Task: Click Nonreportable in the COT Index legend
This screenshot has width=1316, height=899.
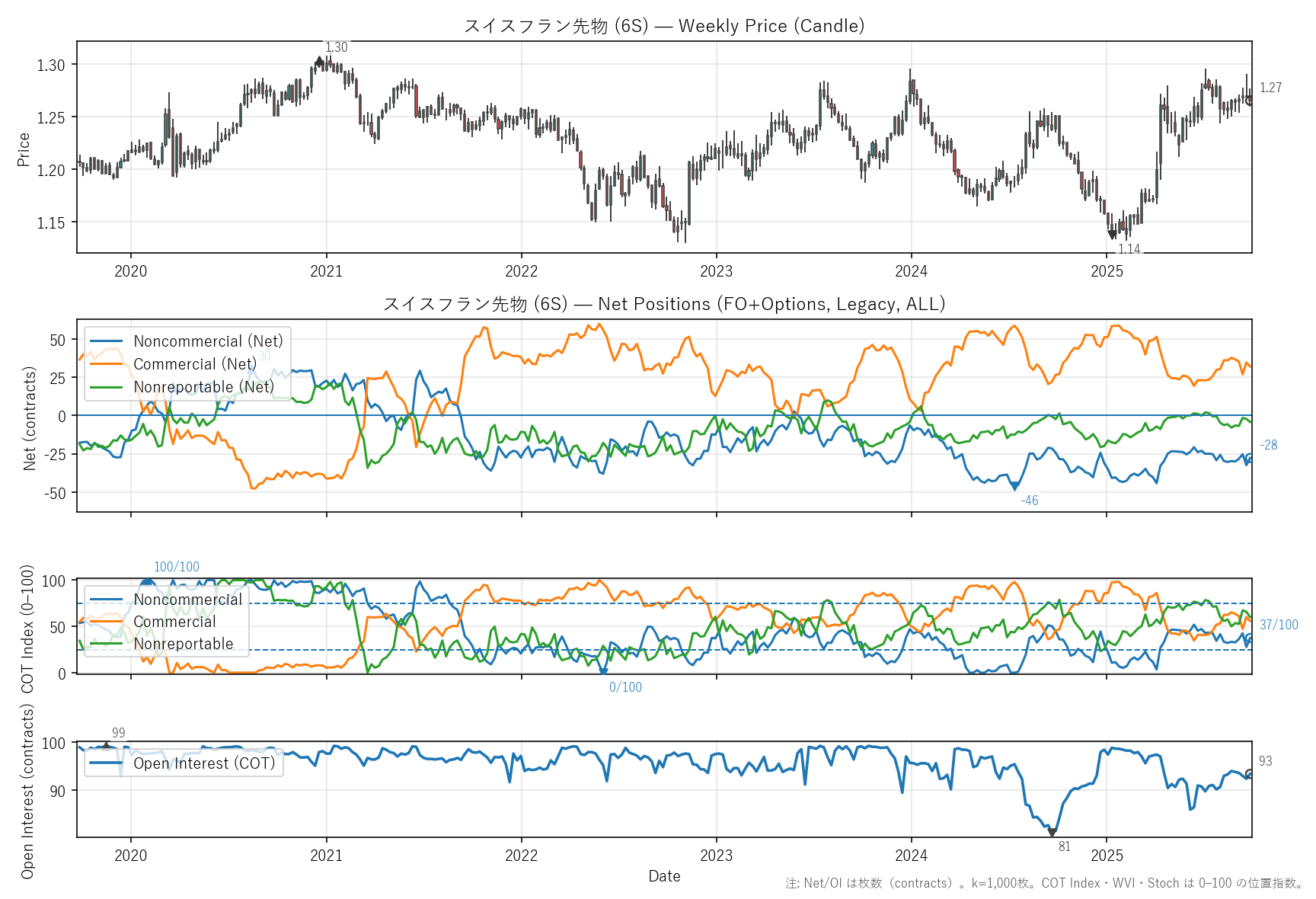Action: [x=183, y=644]
